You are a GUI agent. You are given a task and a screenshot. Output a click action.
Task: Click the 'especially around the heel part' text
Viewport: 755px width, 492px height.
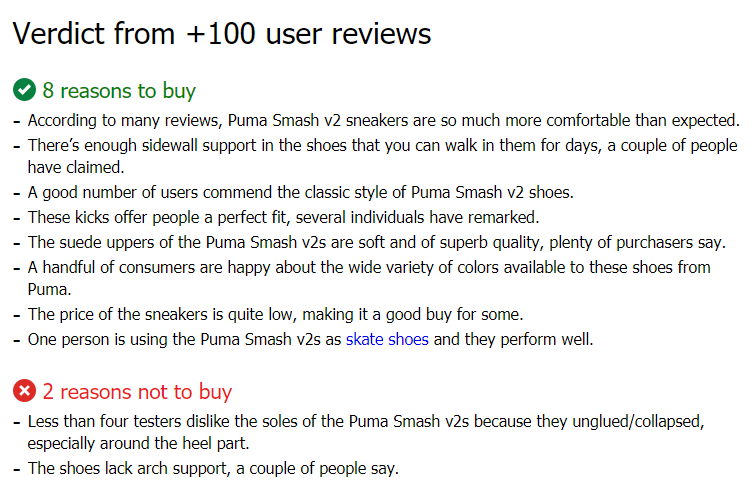tap(138, 443)
